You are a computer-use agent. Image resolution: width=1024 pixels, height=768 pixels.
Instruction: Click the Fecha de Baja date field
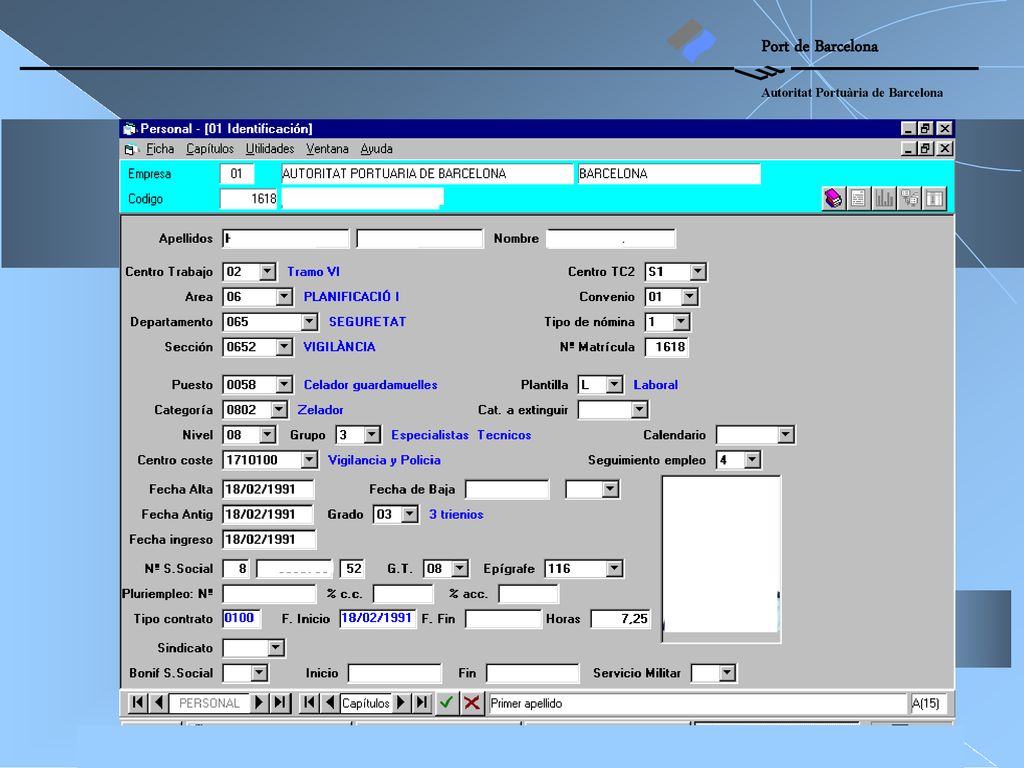tap(507, 489)
